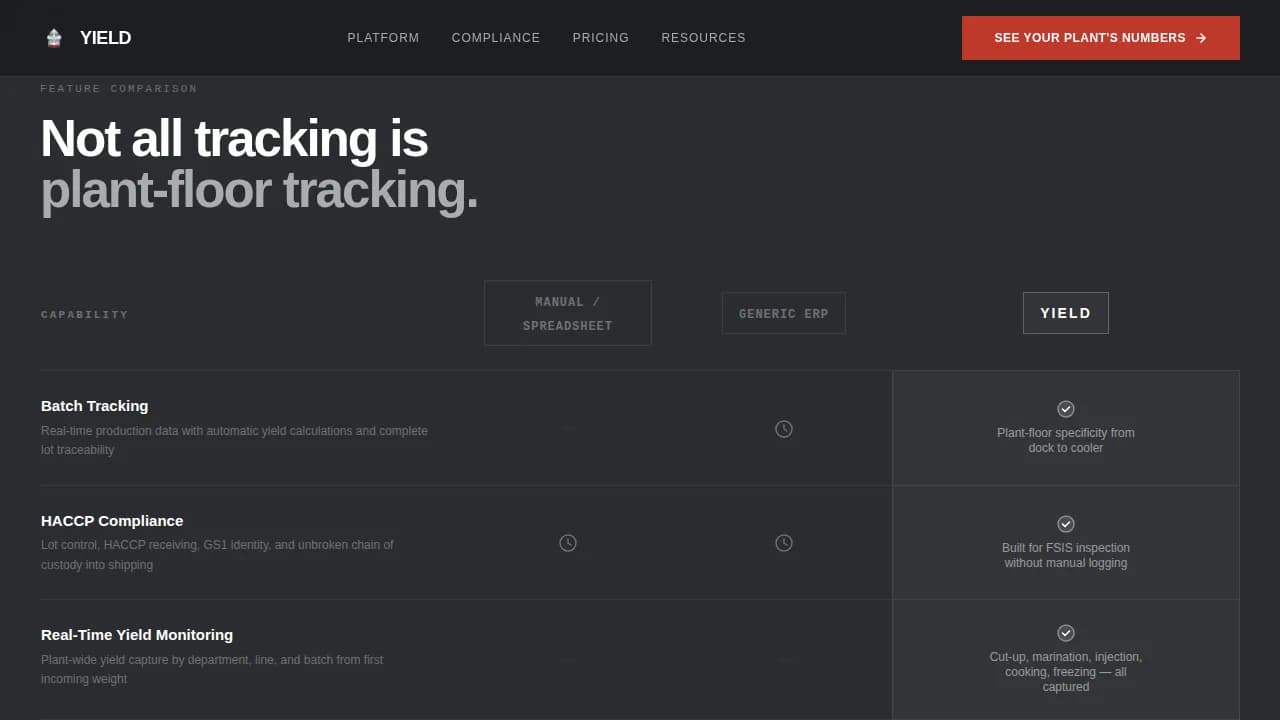Viewport: 1280px width, 720px height.
Task: Click the HACCP Compliance row title
Action: click(112, 521)
